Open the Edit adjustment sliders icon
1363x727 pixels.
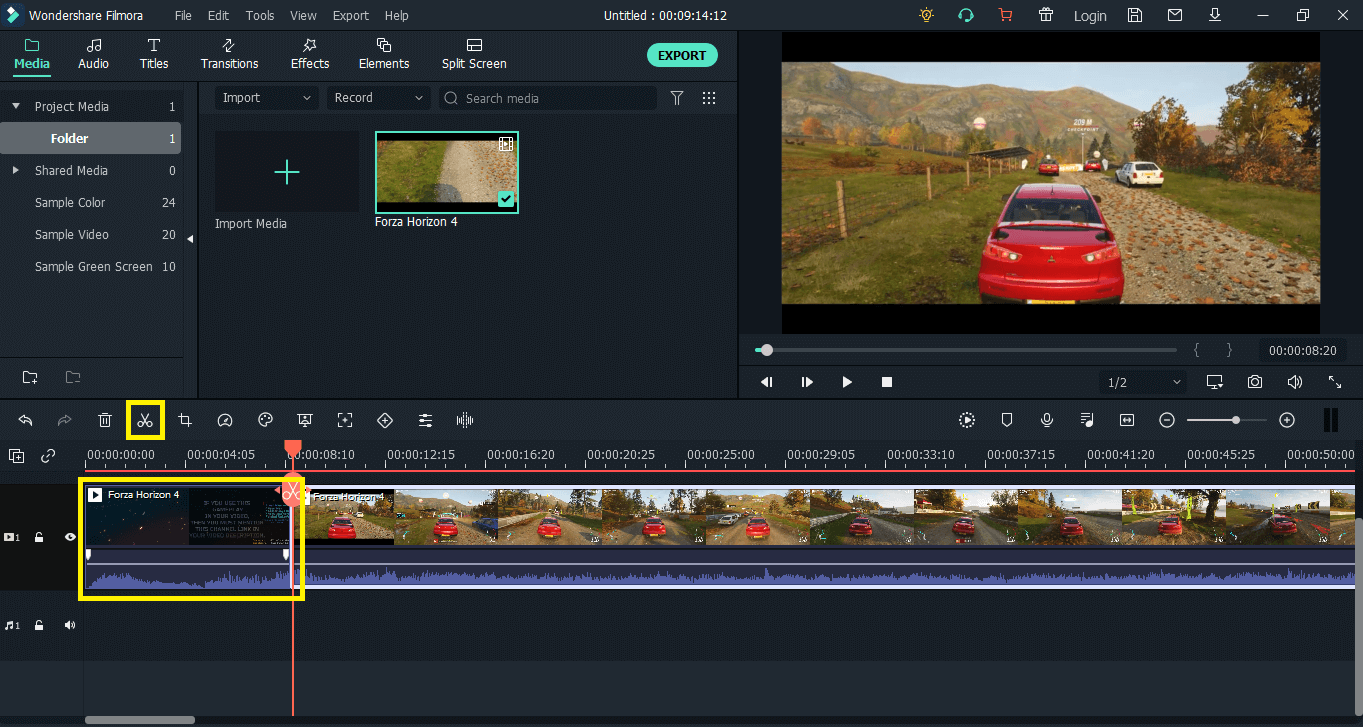[x=425, y=420]
